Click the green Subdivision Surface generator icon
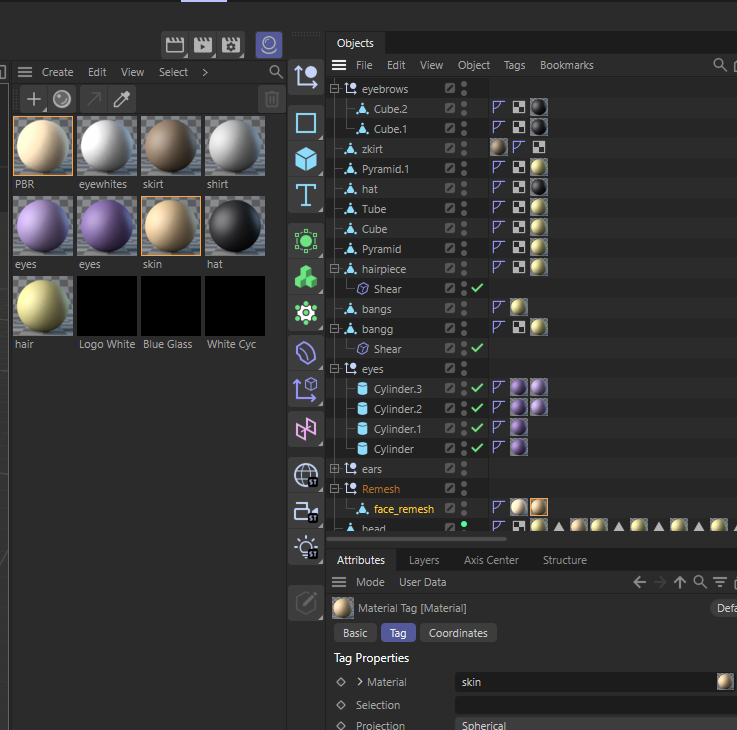Viewport: 737px width, 730px height. click(x=306, y=241)
